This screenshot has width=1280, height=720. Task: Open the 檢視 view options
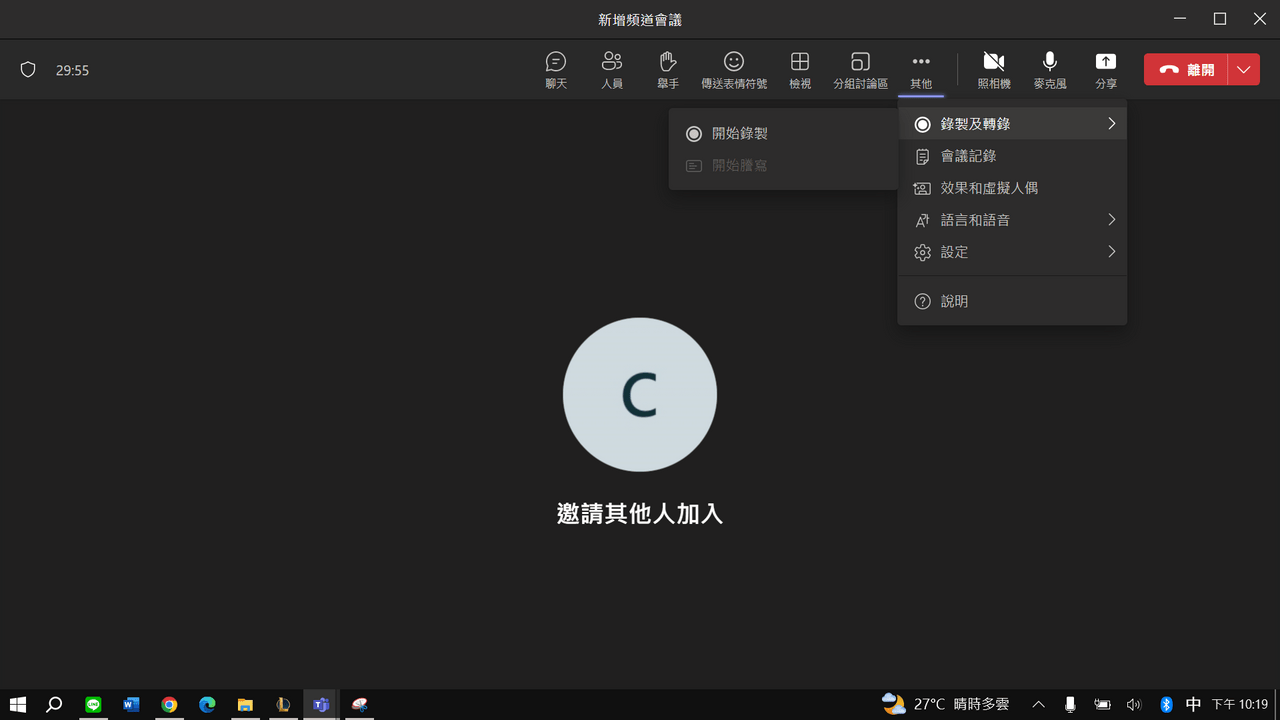coord(799,69)
